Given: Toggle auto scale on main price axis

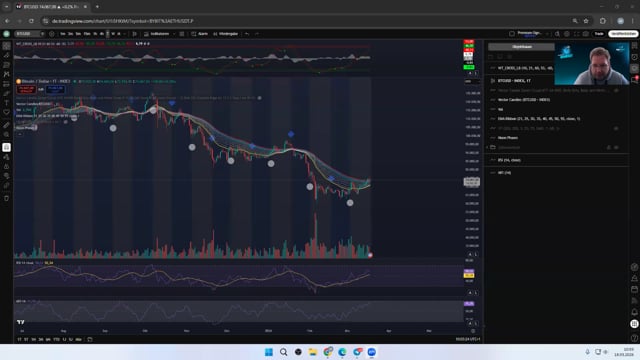Looking at the screenshot, I should point(470,254).
